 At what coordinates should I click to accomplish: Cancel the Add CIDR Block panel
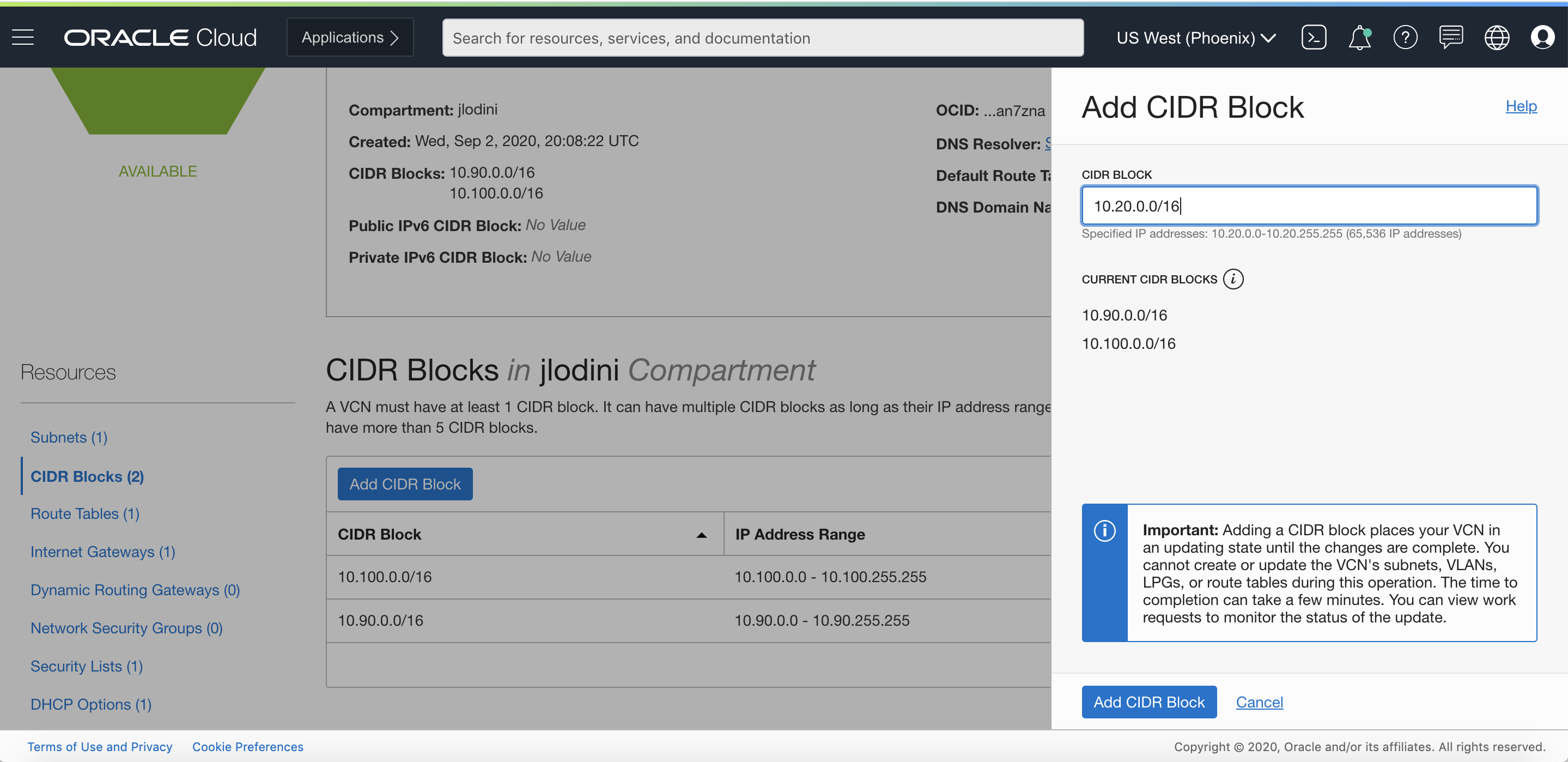(x=1259, y=701)
